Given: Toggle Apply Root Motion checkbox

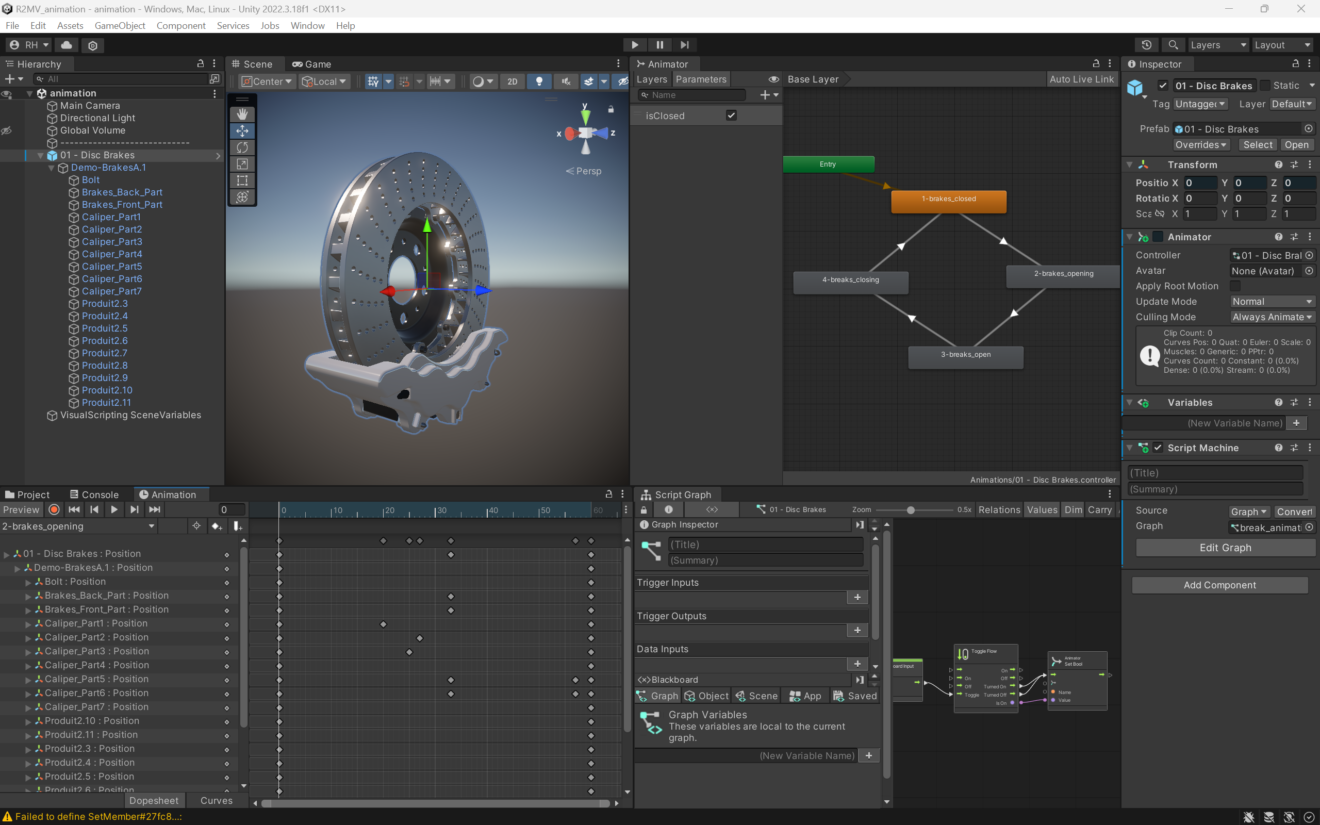Looking at the screenshot, I should [1236, 286].
